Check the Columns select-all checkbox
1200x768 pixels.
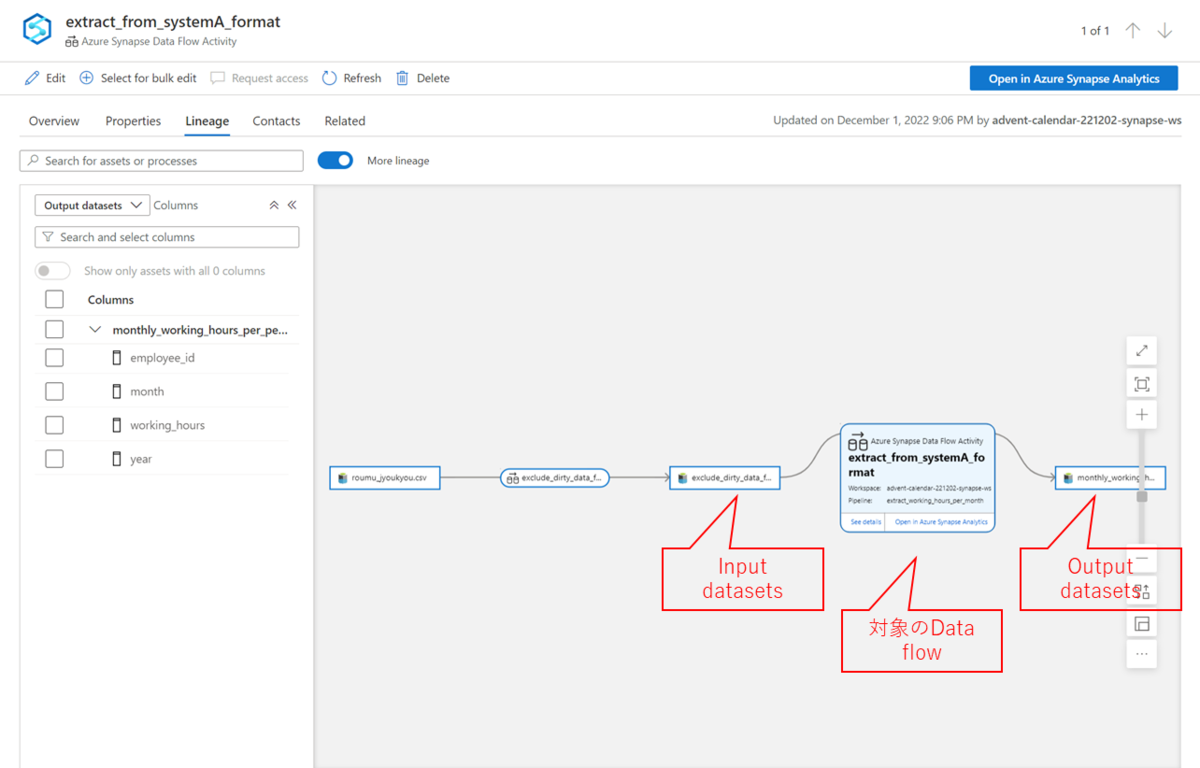54,300
